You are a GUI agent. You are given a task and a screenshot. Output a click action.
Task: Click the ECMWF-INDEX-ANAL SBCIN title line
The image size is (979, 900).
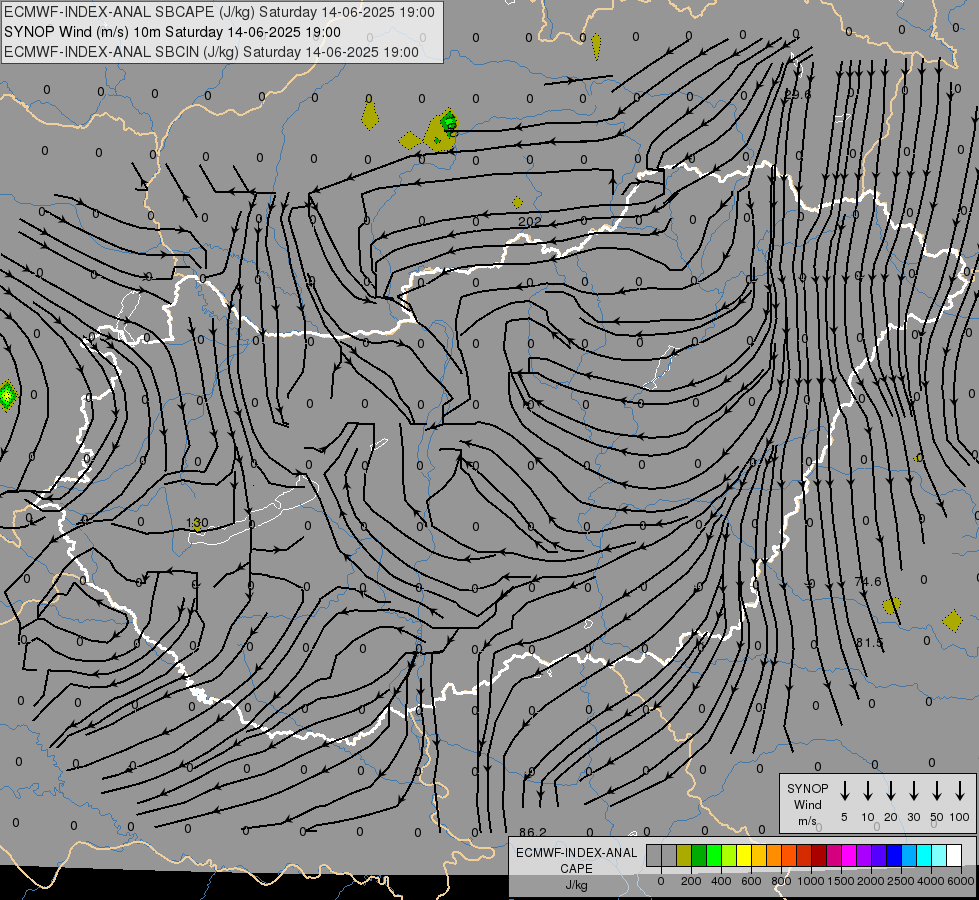click(x=211, y=52)
